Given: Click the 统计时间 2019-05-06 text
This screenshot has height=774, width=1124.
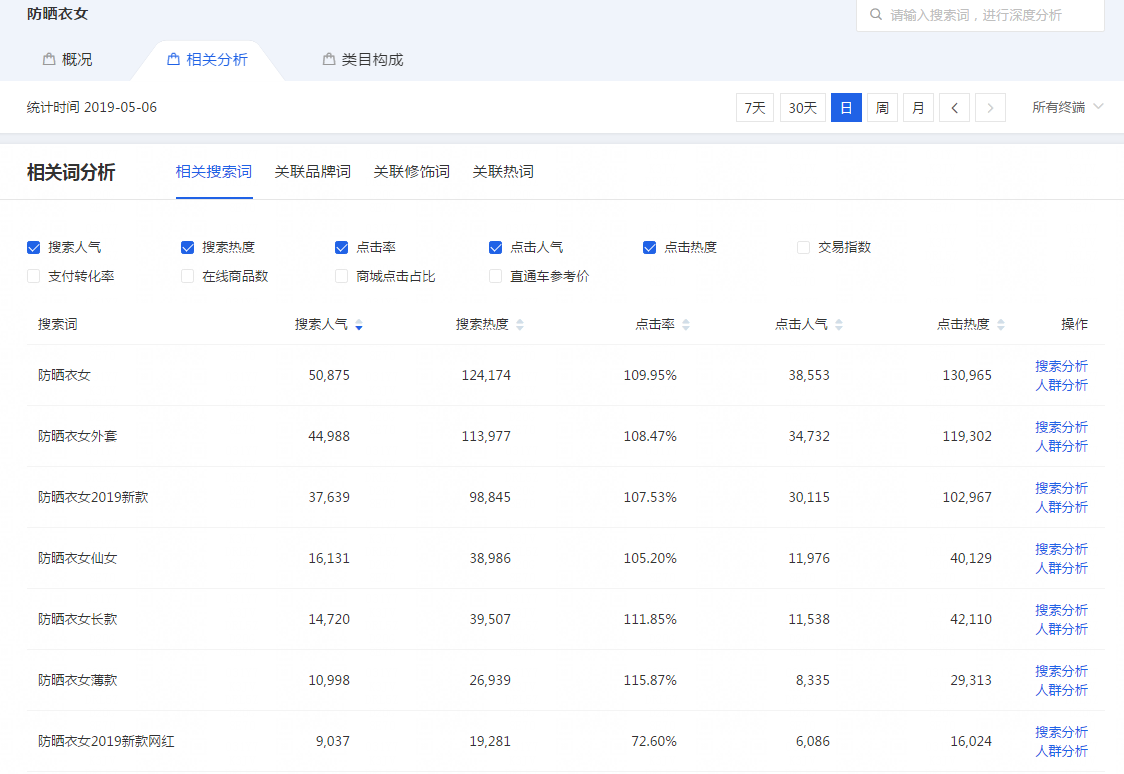Looking at the screenshot, I should pyautogui.click(x=92, y=108).
